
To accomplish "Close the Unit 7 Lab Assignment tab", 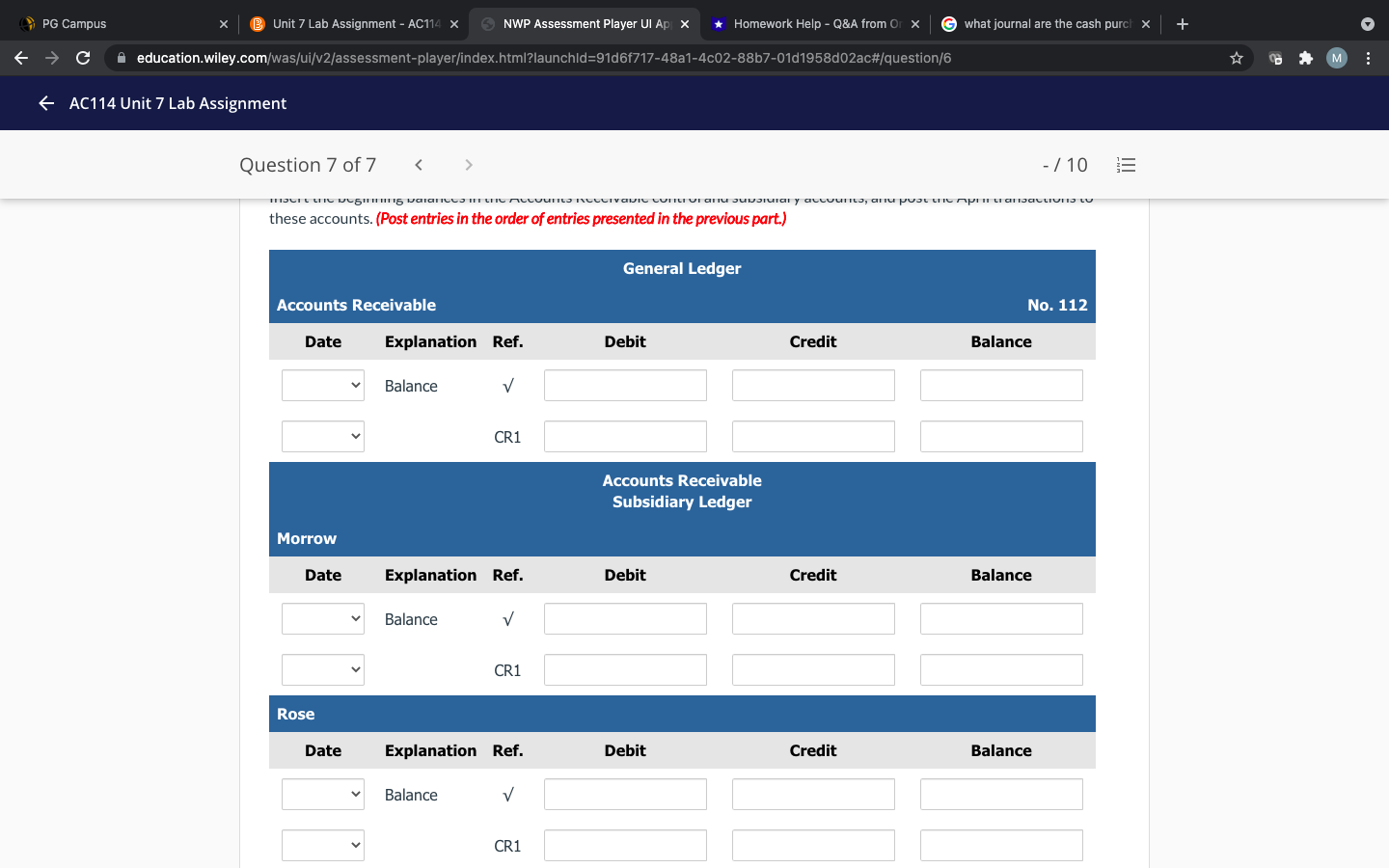I will (454, 24).
